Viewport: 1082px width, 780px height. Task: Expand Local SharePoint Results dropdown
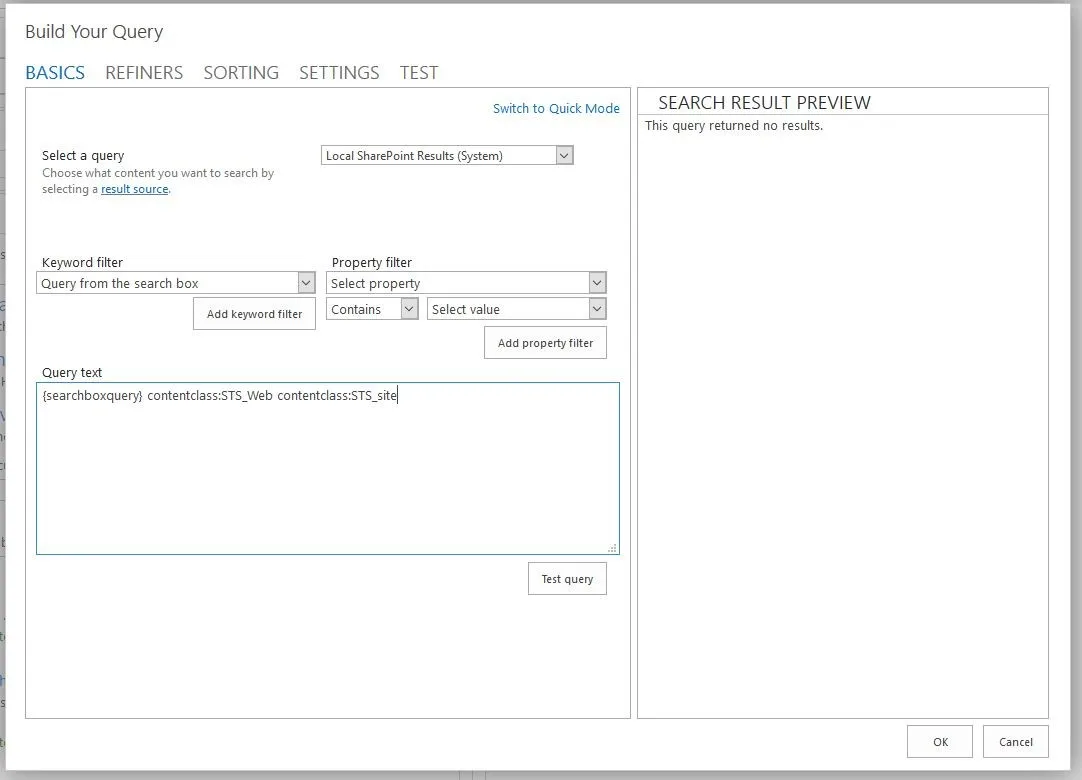(x=447, y=156)
